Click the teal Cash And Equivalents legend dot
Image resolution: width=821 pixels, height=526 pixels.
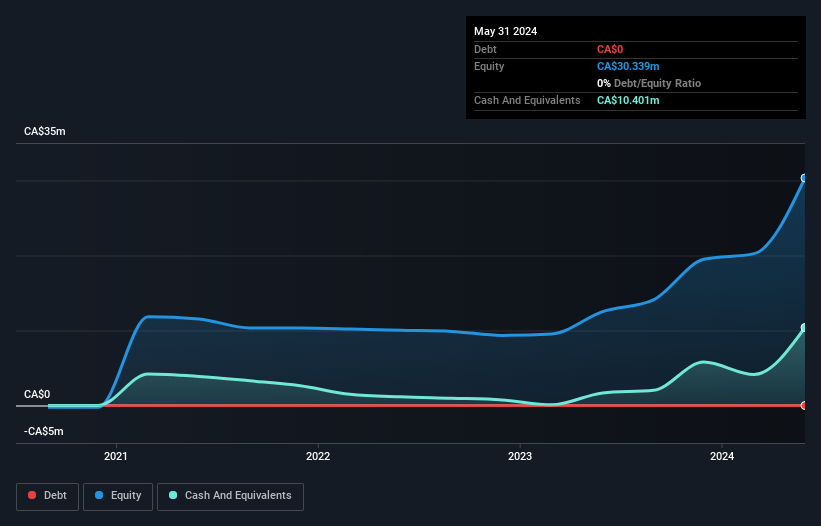(x=174, y=495)
